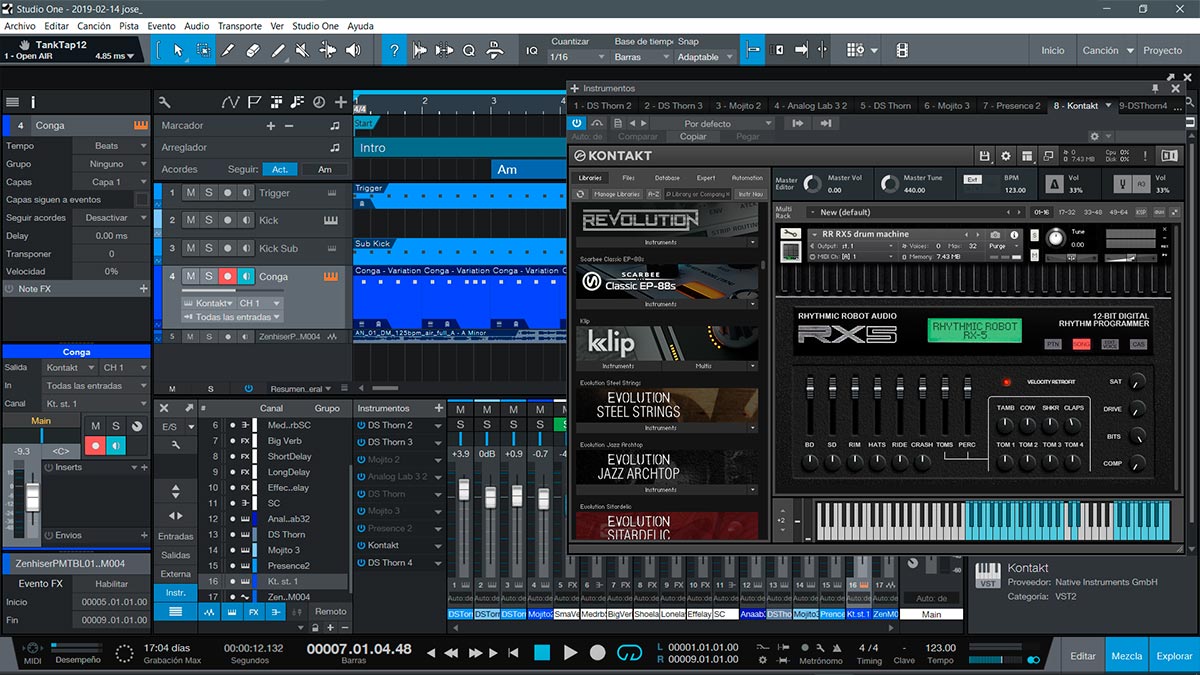
Task: Open the Kontakt Automation tab
Action: pyautogui.click(x=747, y=178)
